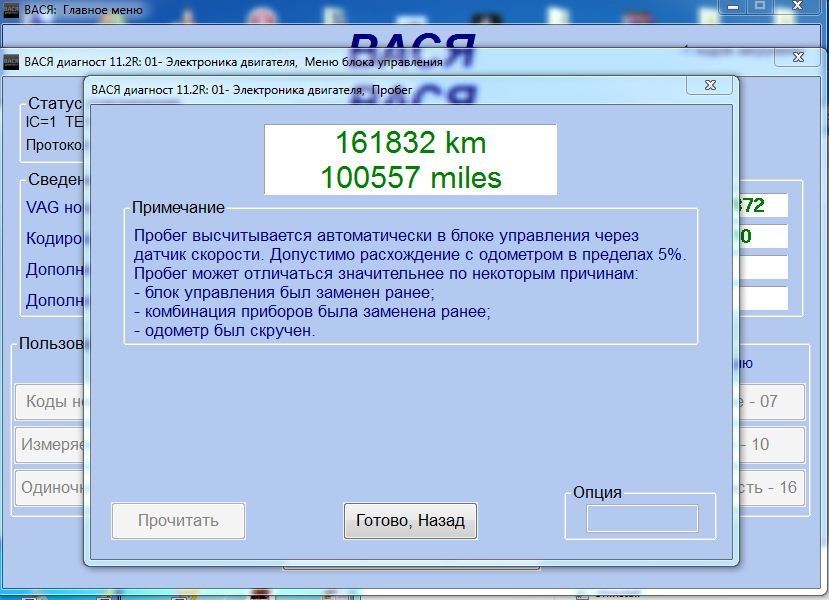Click the Меню блока управления title bar icon
Screen dimensions: 829x600
click(x=11, y=62)
